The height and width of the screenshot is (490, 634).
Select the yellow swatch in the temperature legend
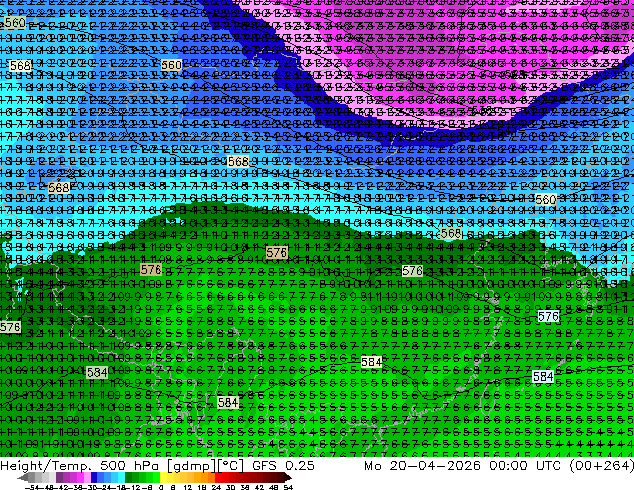tap(163, 477)
